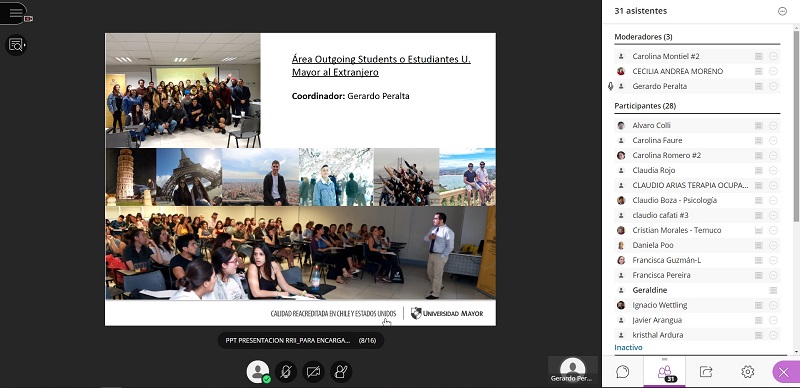Open my status and settings avatar
The image size is (800, 388).
tap(258, 372)
